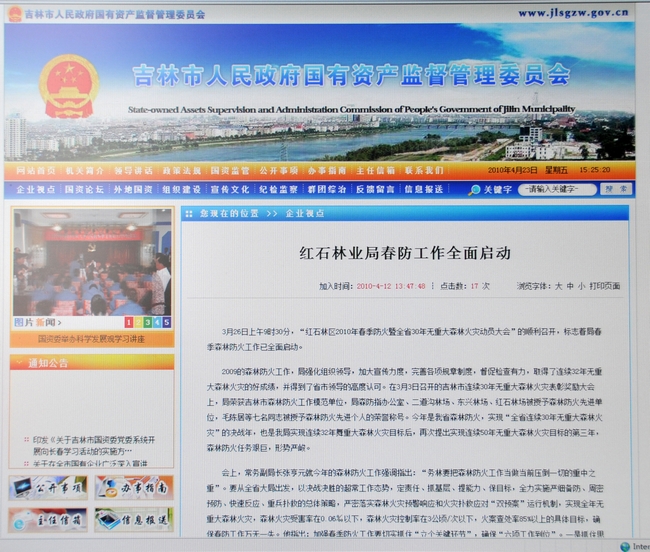Click the national emblem logo in banner
This screenshot has width=650, height=552.
[69, 86]
